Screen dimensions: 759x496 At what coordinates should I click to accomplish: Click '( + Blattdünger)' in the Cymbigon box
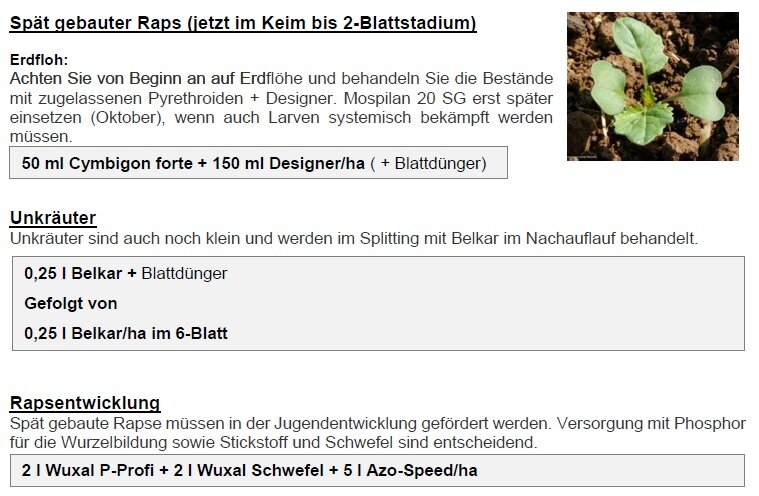428,163
